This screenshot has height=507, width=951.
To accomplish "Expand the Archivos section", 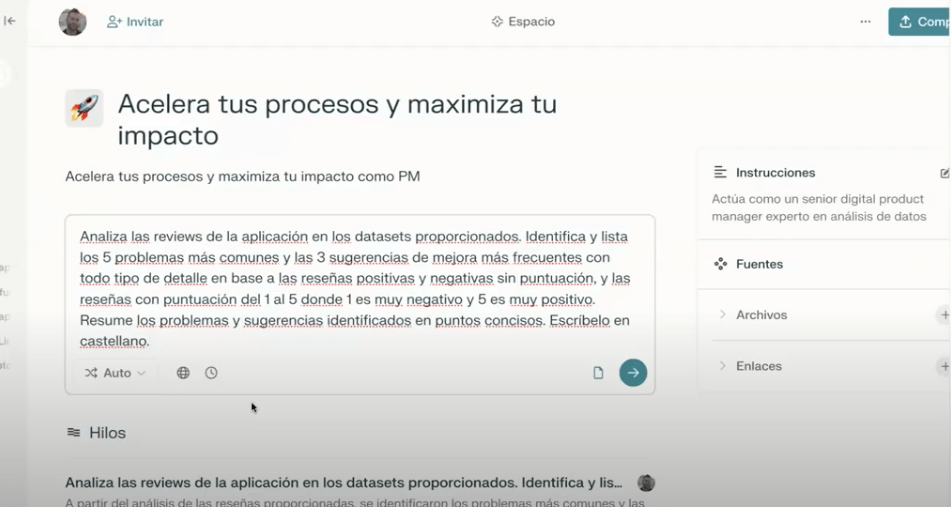I will [x=761, y=315].
